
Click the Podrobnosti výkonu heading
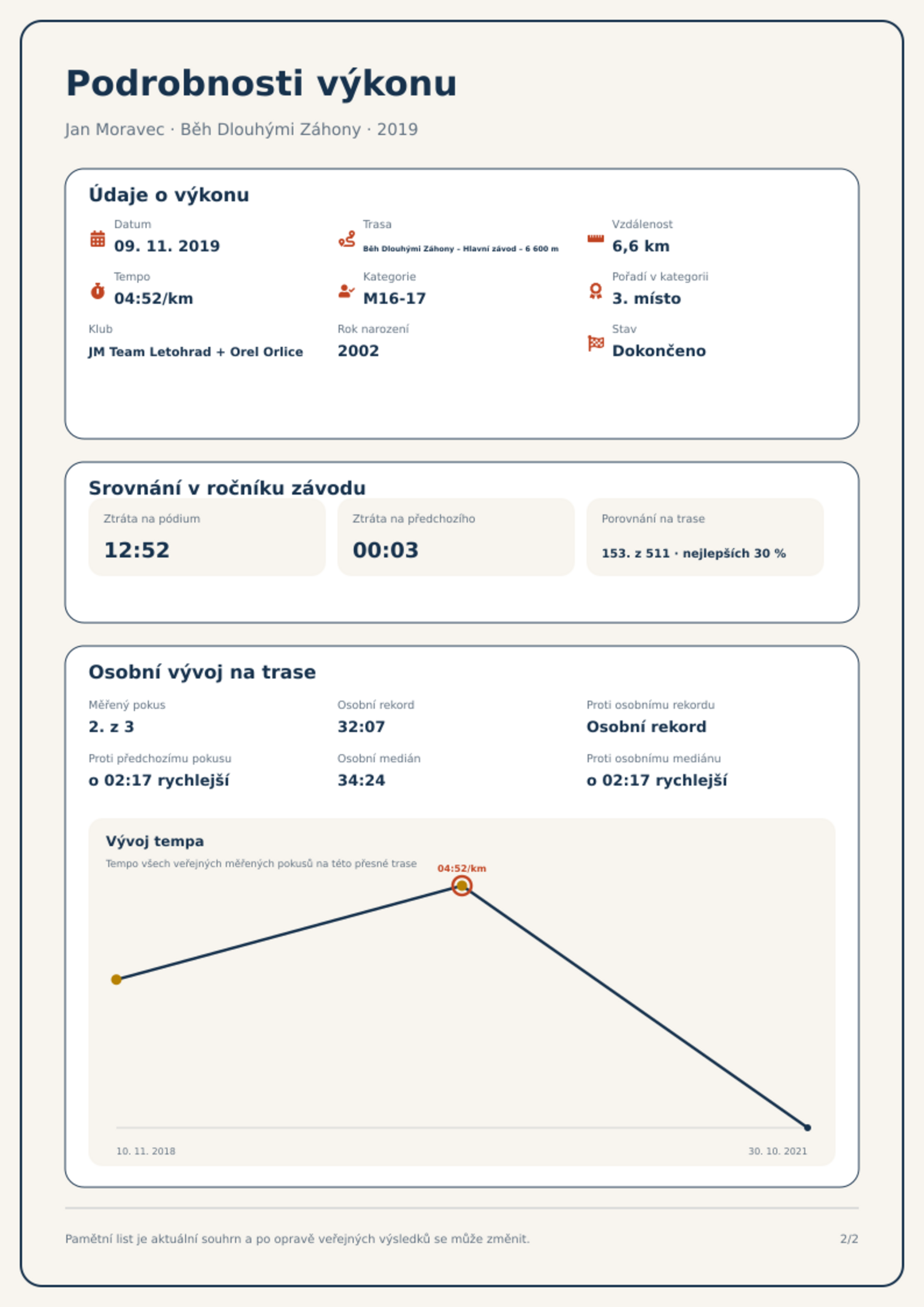click(261, 83)
